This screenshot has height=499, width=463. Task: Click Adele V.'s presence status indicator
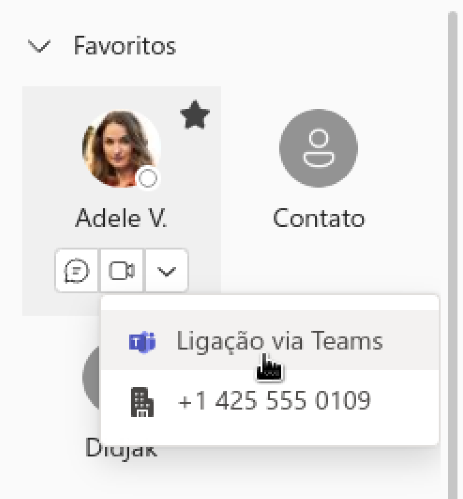[148, 178]
